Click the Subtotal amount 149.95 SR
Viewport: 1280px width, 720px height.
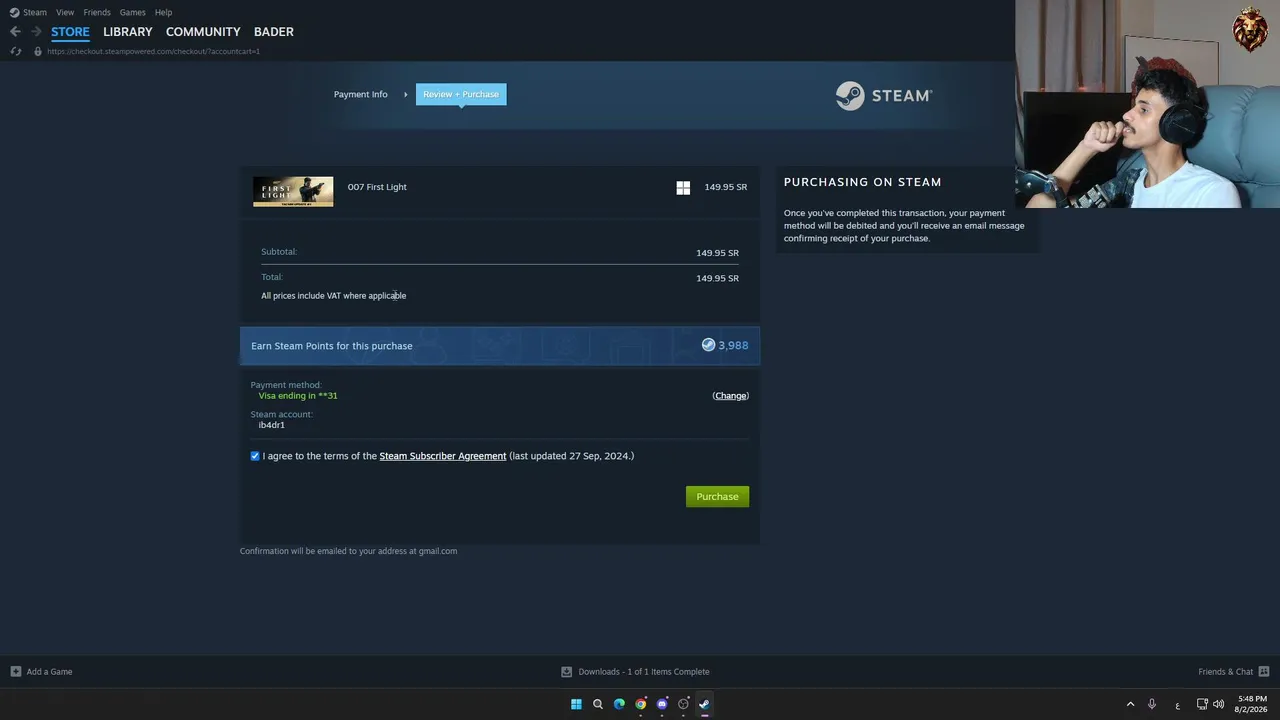pos(717,253)
